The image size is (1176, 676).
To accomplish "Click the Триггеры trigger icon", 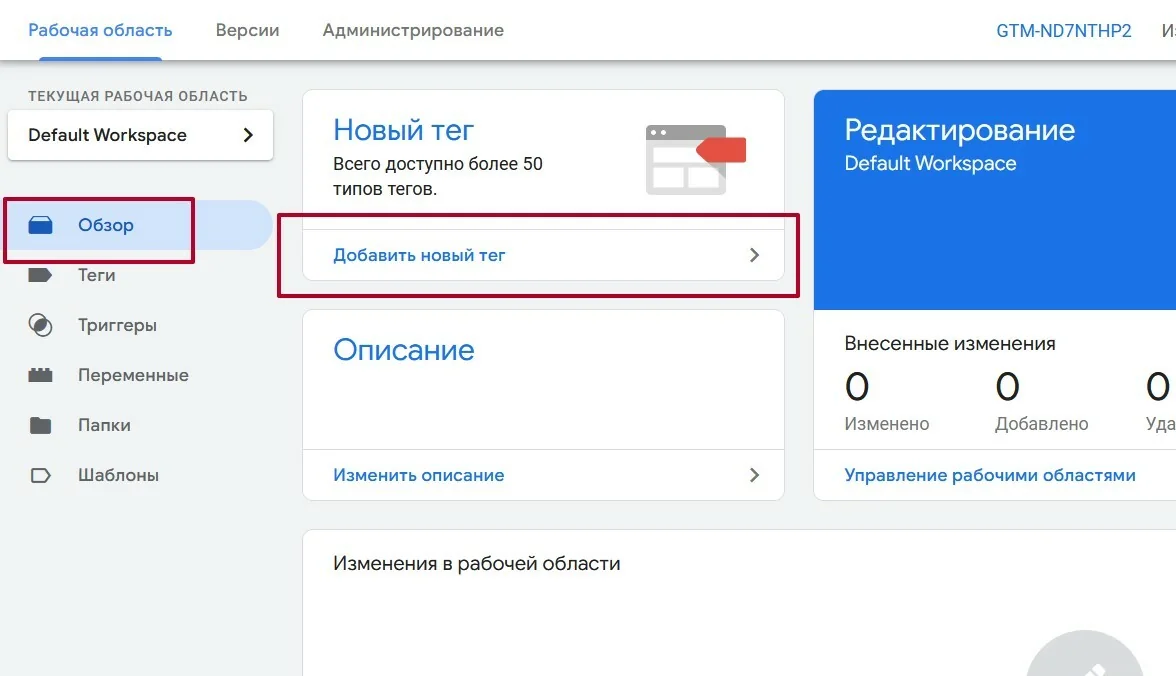I will 40,325.
